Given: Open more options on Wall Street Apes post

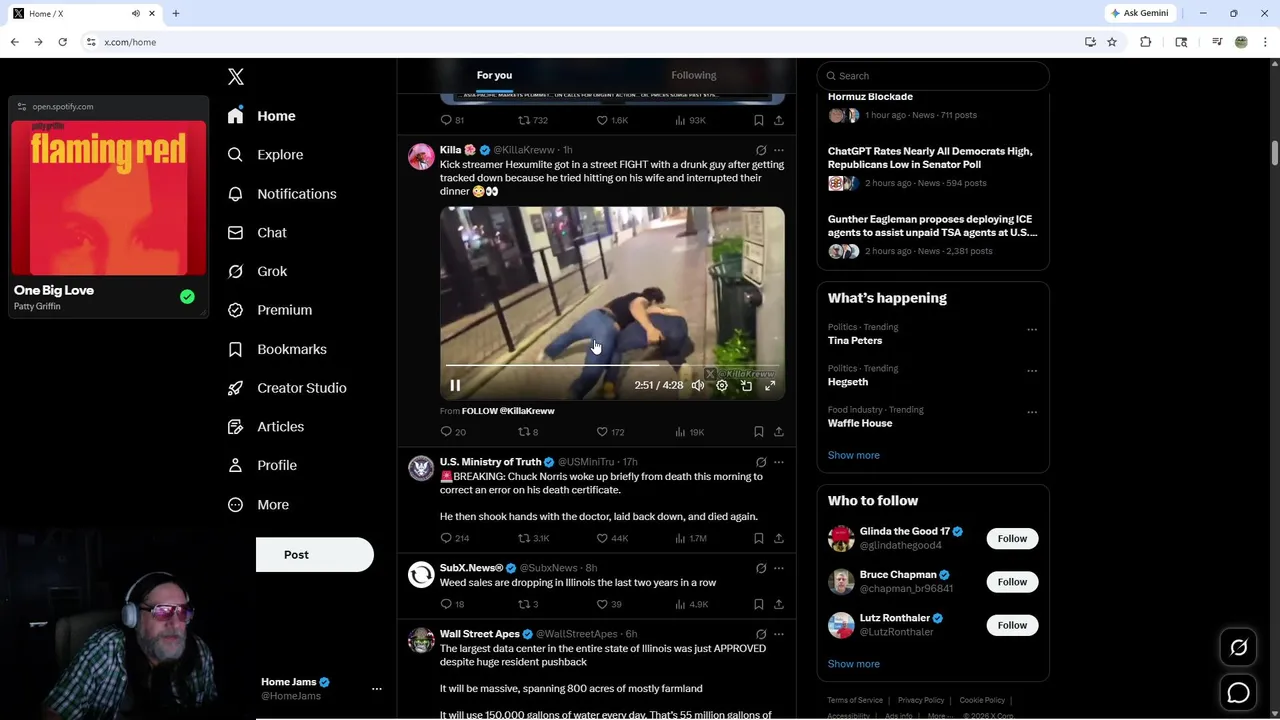Looking at the screenshot, I should (779, 634).
